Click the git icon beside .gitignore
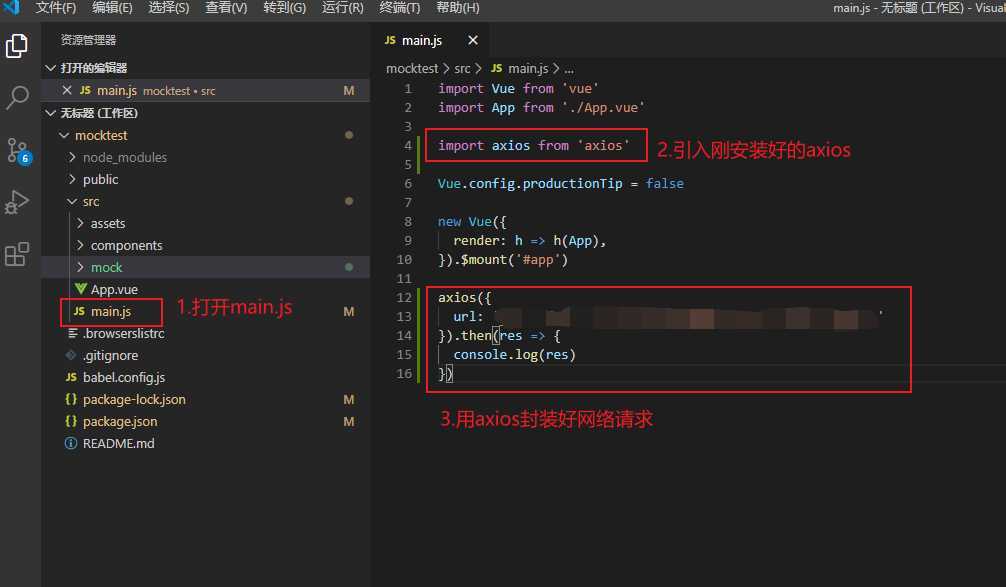1006x587 pixels. point(71,355)
